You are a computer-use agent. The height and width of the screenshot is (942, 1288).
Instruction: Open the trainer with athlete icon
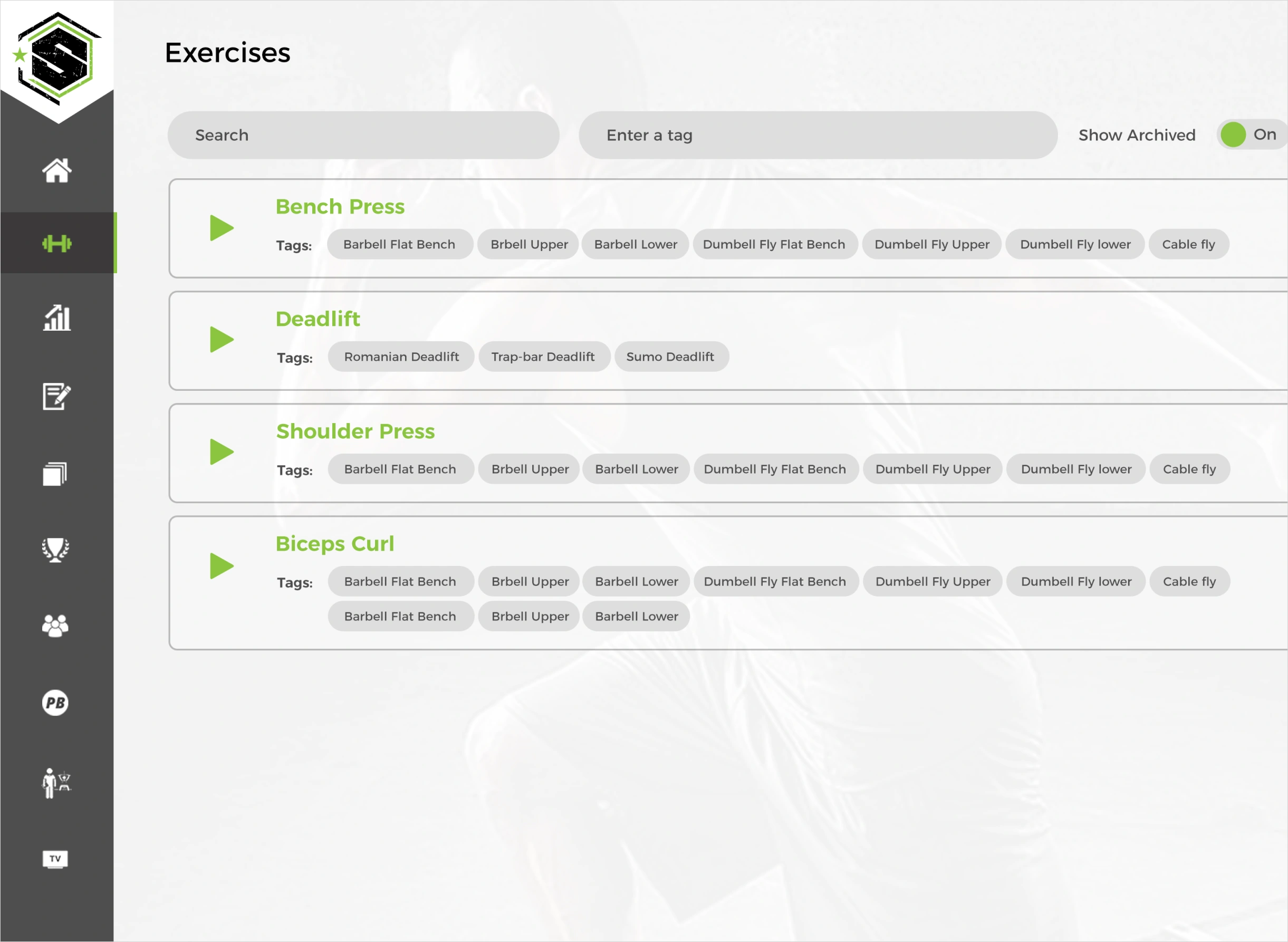tap(55, 782)
